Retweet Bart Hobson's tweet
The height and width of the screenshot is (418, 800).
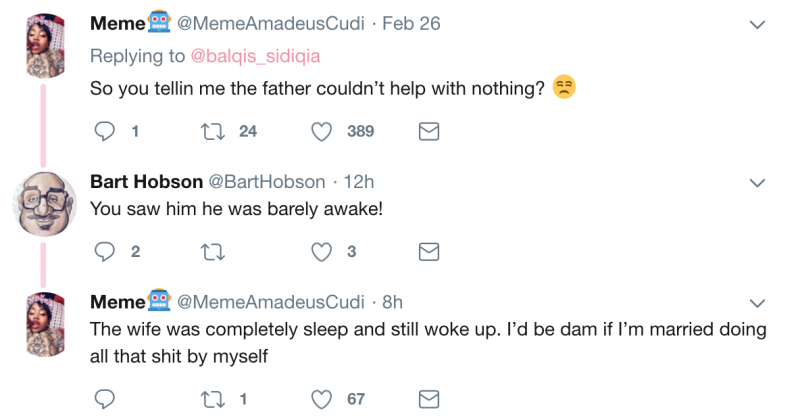pyautogui.click(x=213, y=252)
